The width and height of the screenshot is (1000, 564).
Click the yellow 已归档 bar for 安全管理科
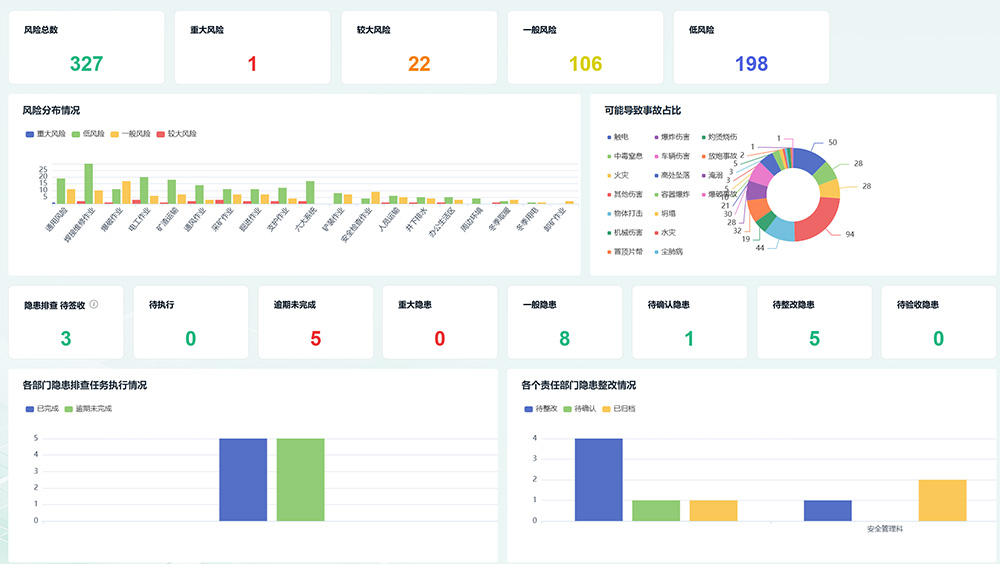pos(943,501)
